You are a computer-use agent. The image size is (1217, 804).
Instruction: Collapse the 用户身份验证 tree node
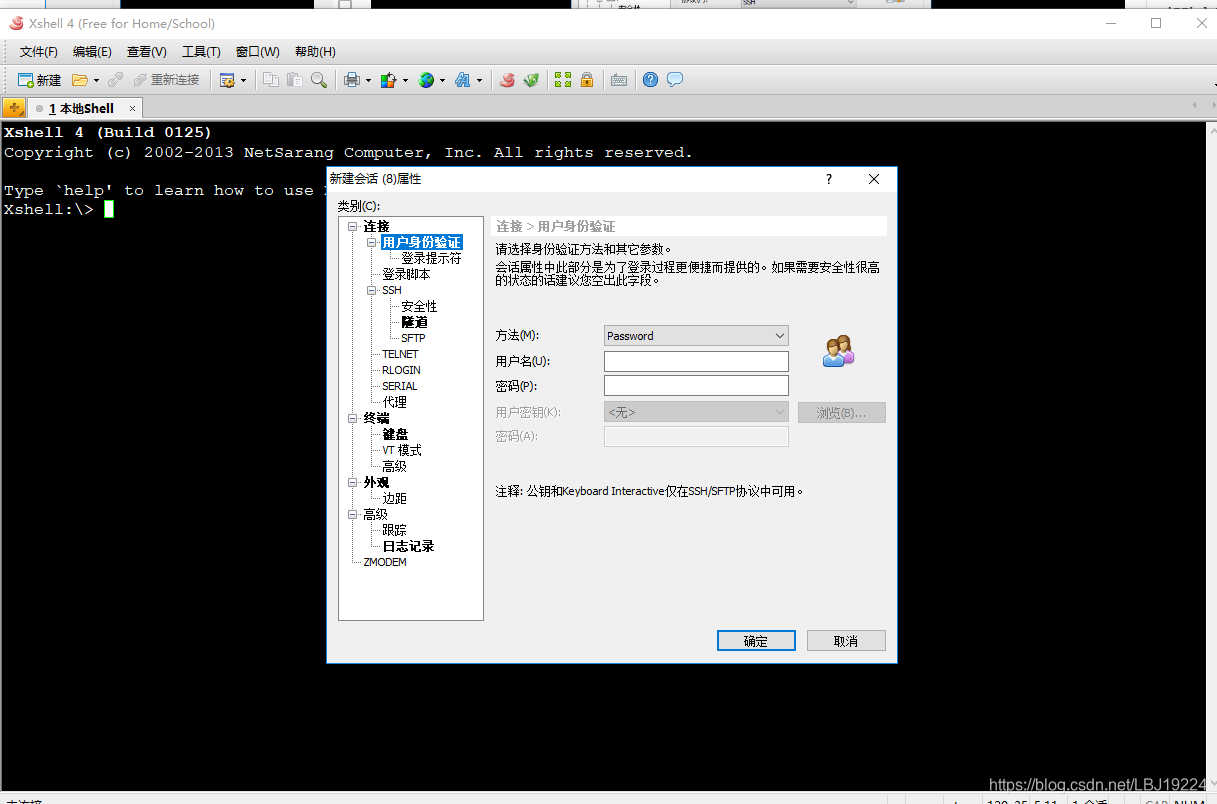[372, 242]
